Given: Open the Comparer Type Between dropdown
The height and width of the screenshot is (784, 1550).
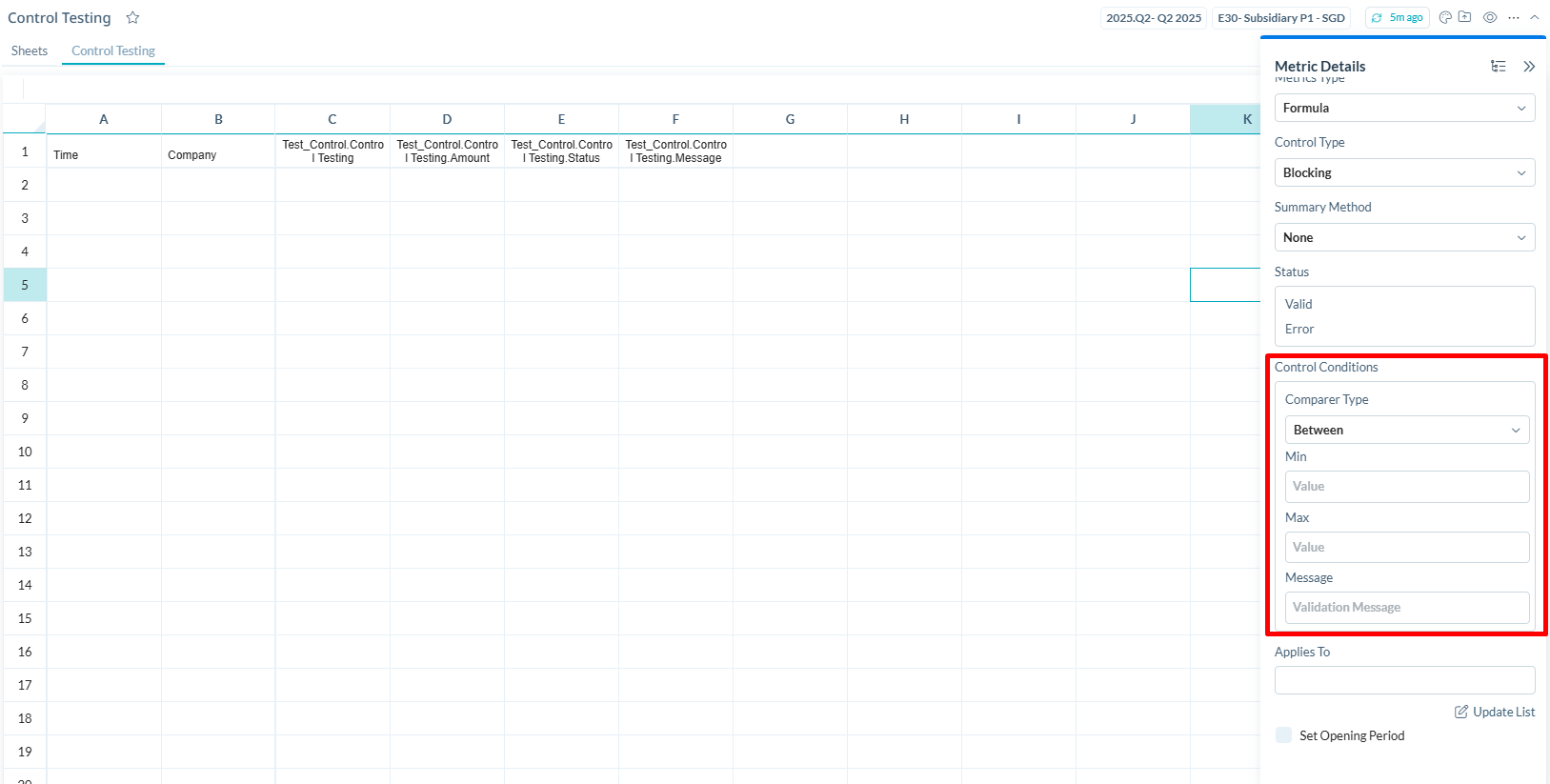Looking at the screenshot, I should 1406,430.
